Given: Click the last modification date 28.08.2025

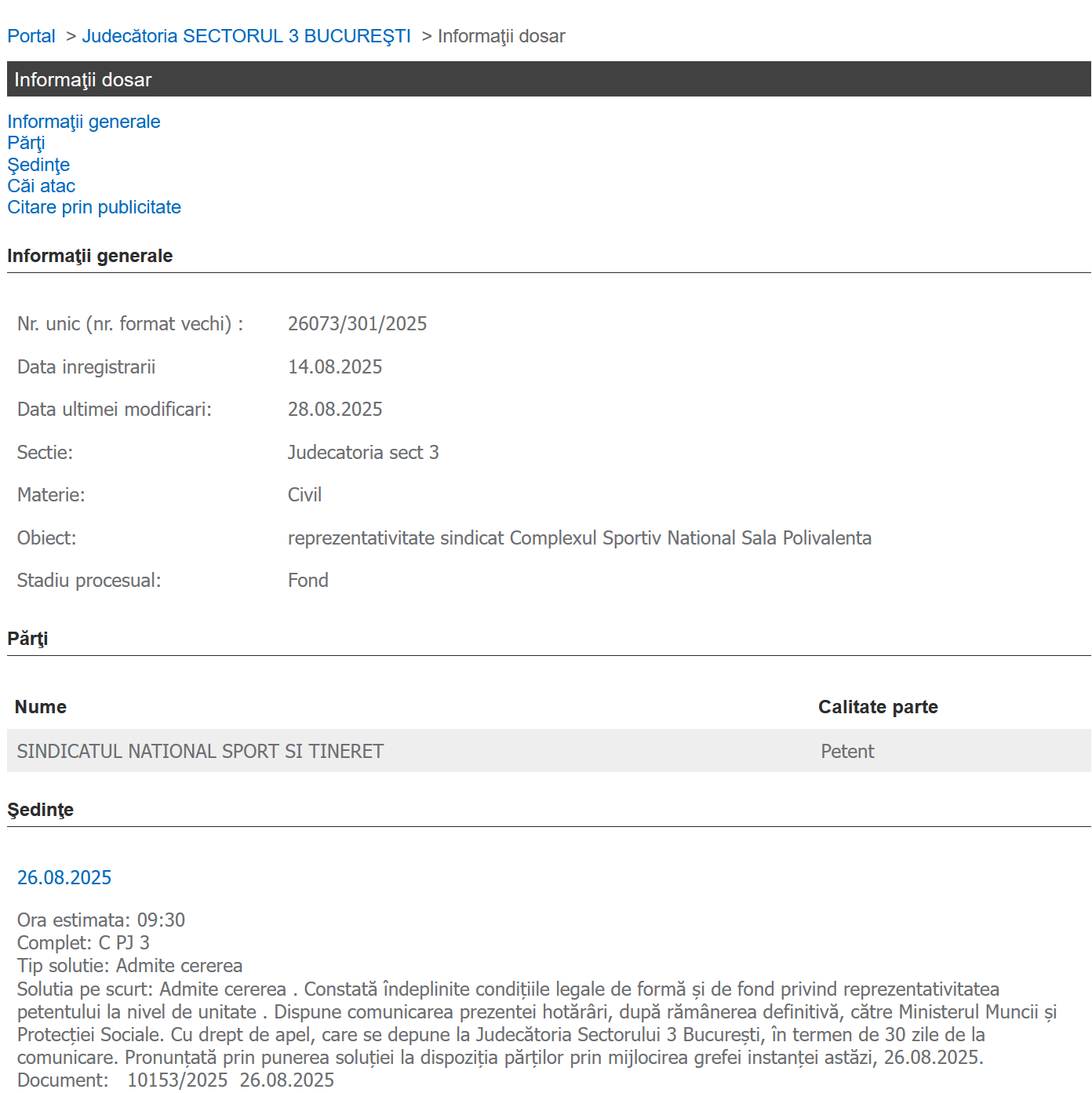Looking at the screenshot, I should pos(335,410).
